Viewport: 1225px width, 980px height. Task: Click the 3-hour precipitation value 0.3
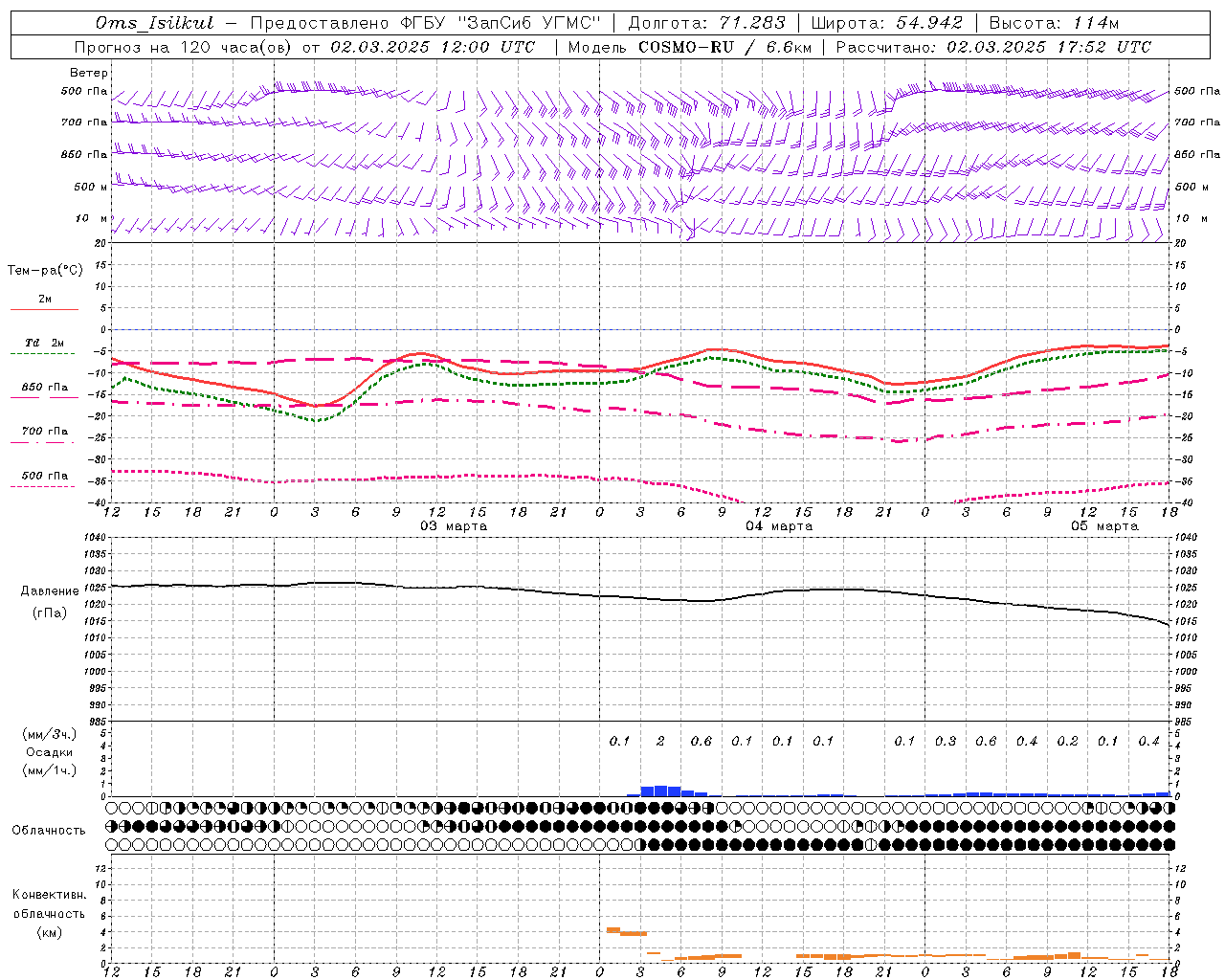pyautogui.click(x=946, y=742)
